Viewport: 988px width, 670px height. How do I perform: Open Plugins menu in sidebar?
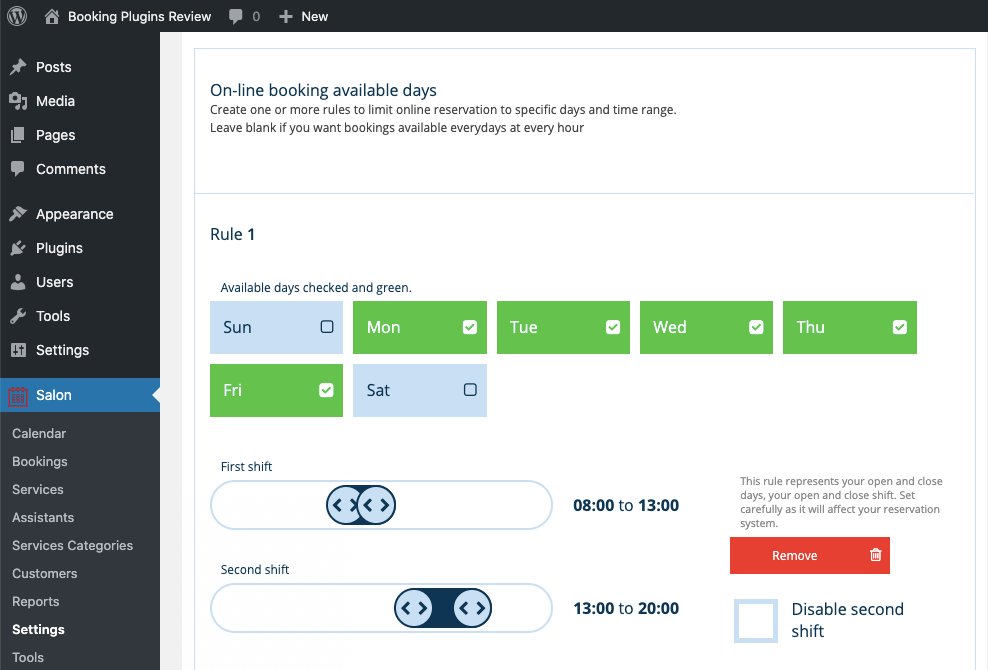coord(80,248)
